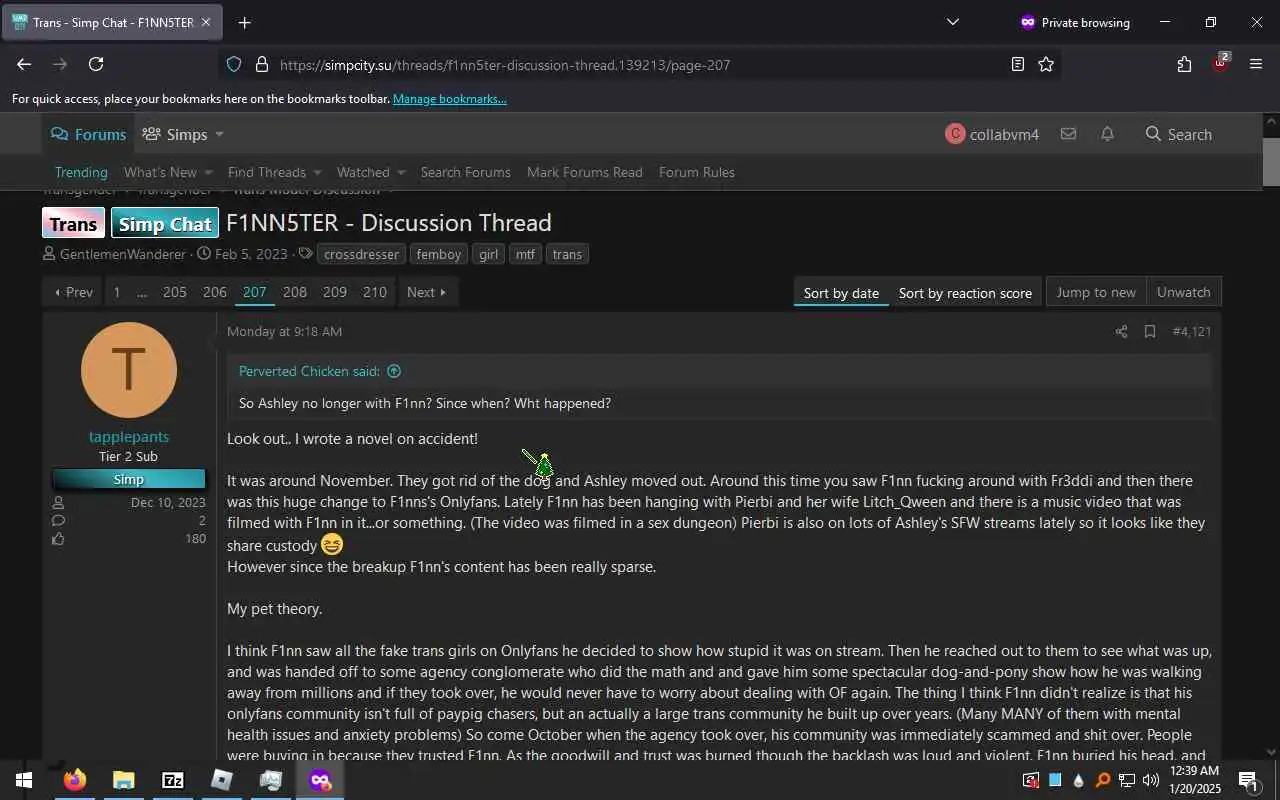Viewport: 1280px width, 800px height.
Task: Open collabvm4 account menu
Action: [x=992, y=134]
